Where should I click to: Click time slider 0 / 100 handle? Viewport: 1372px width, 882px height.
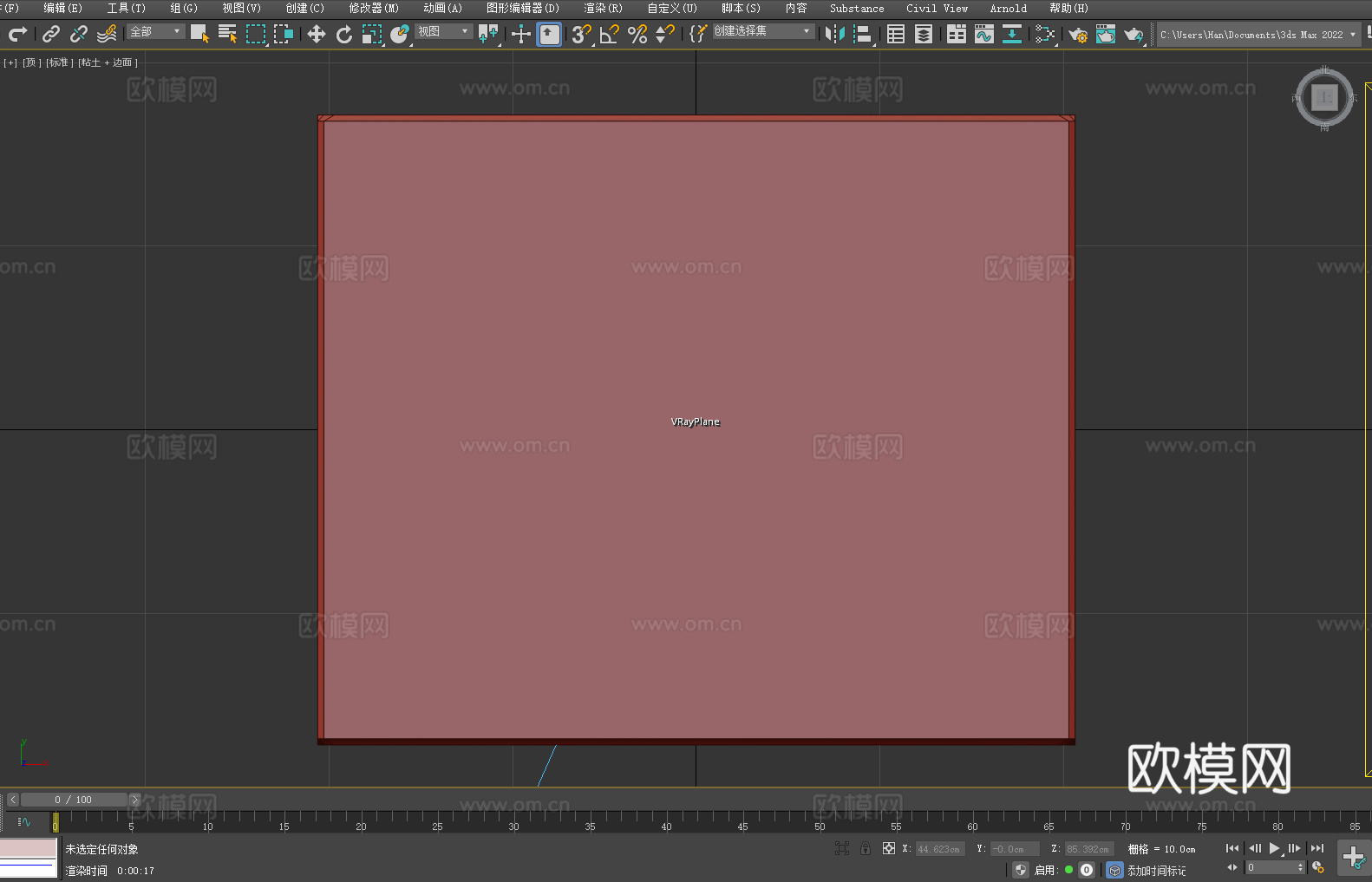(x=75, y=800)
